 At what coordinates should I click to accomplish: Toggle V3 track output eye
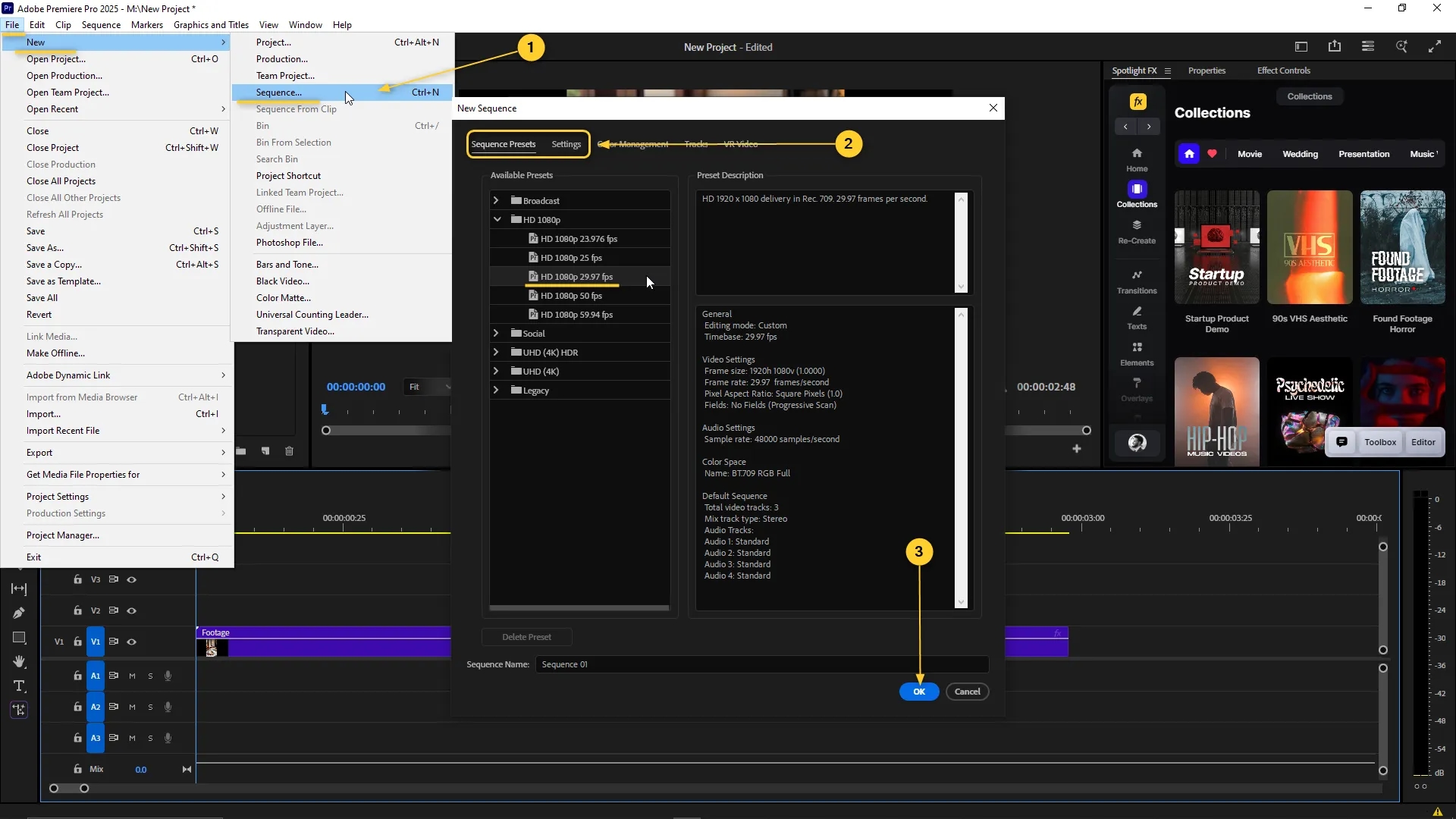click(131, 579)
